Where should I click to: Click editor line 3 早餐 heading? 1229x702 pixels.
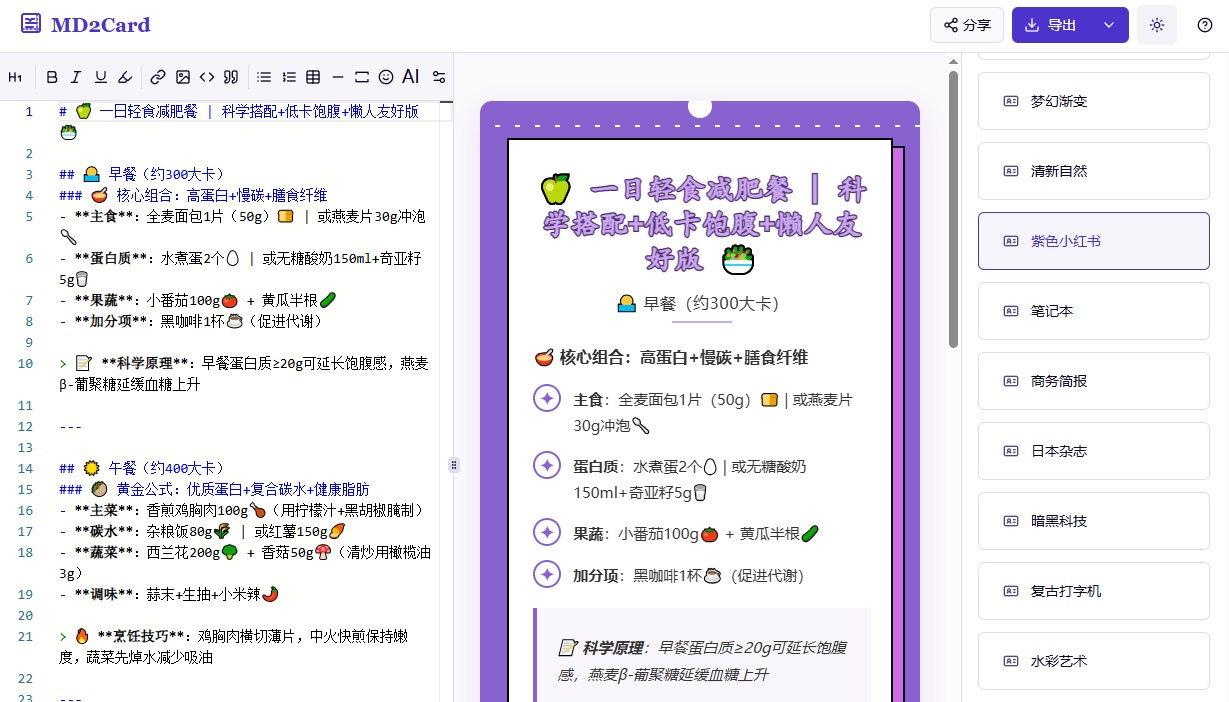click(x=142, y=174)
